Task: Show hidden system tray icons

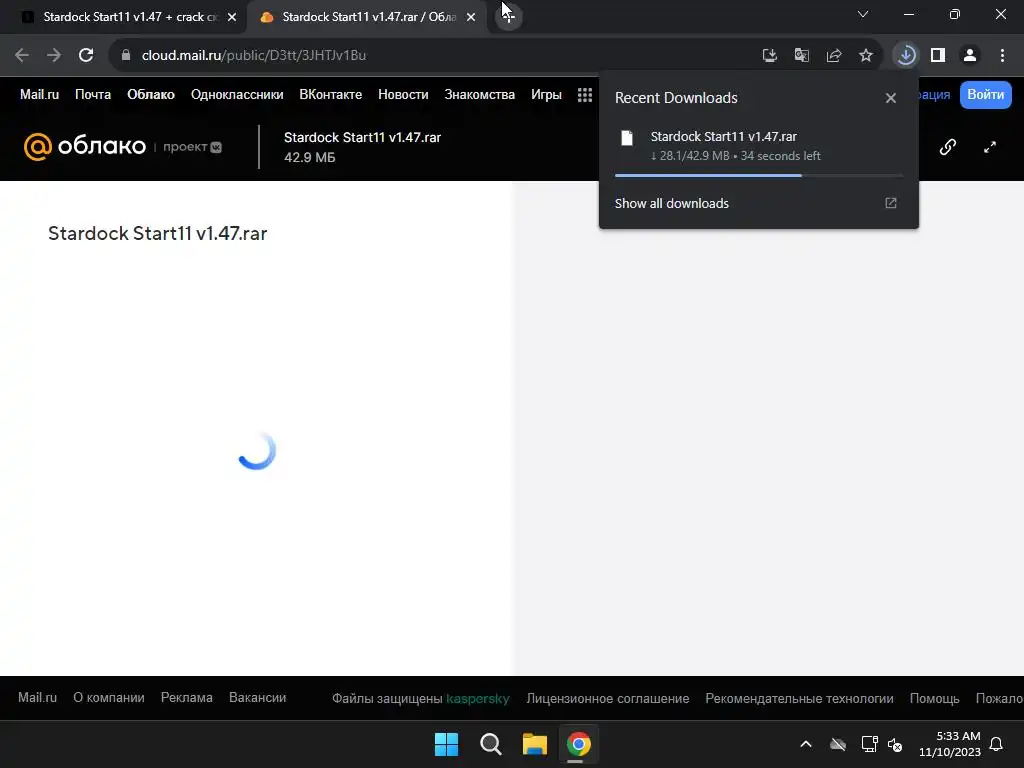Action: pos(806,744)
